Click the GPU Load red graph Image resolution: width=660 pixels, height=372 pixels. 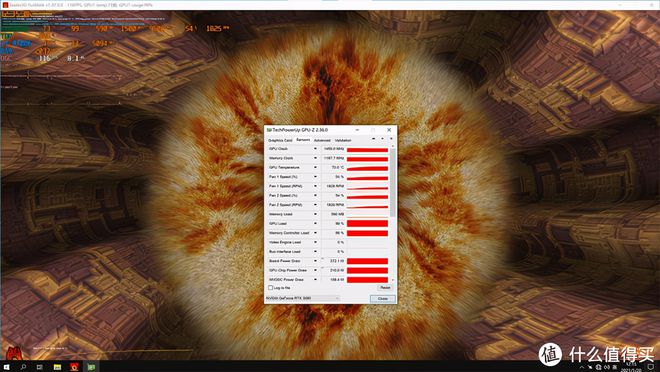coord(367,223)
